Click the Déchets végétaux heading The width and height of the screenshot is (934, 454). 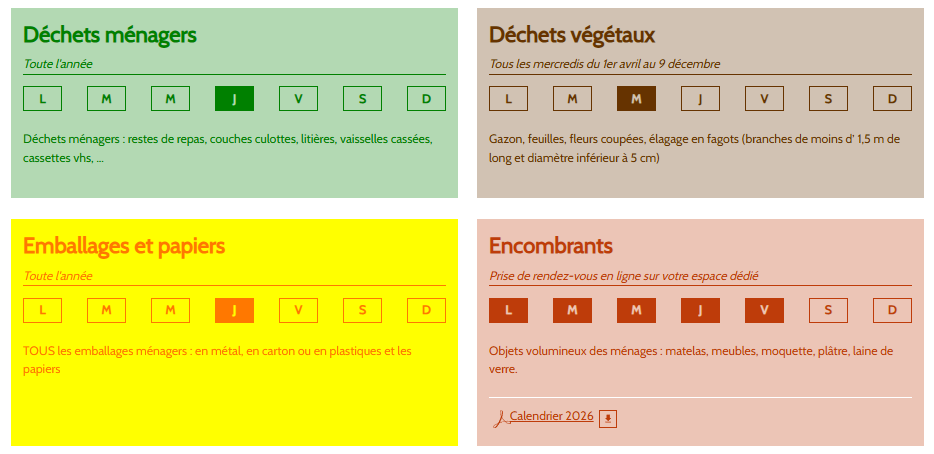tap(572, 35)
